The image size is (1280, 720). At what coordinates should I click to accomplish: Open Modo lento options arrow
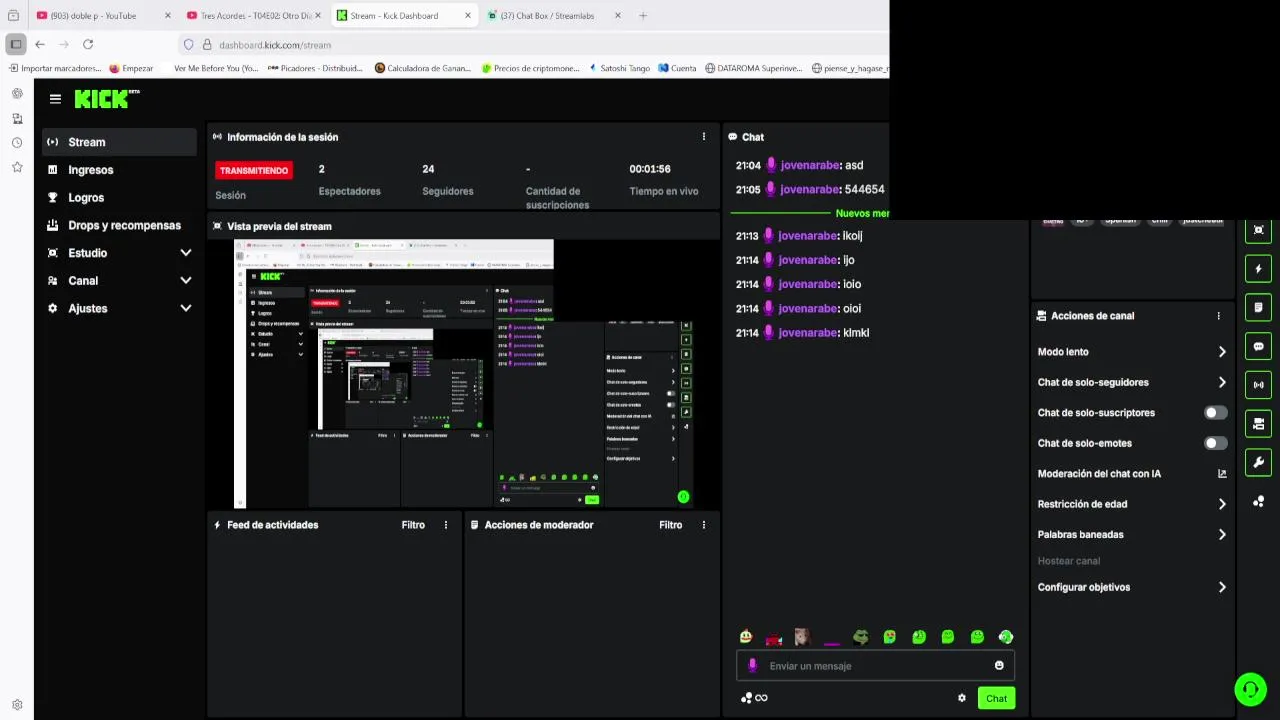click(x=1222, y=352)
